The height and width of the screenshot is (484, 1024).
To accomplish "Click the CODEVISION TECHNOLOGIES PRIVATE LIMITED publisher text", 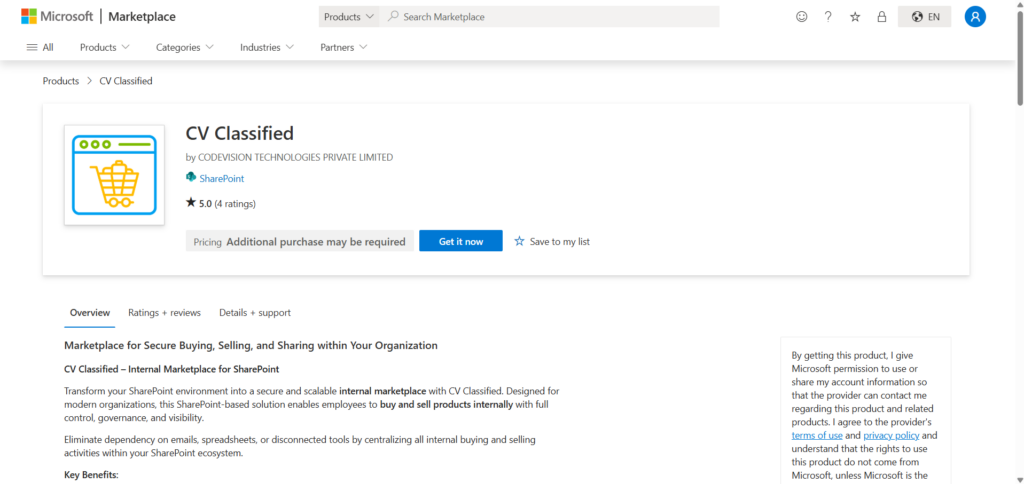I will 296,157.
